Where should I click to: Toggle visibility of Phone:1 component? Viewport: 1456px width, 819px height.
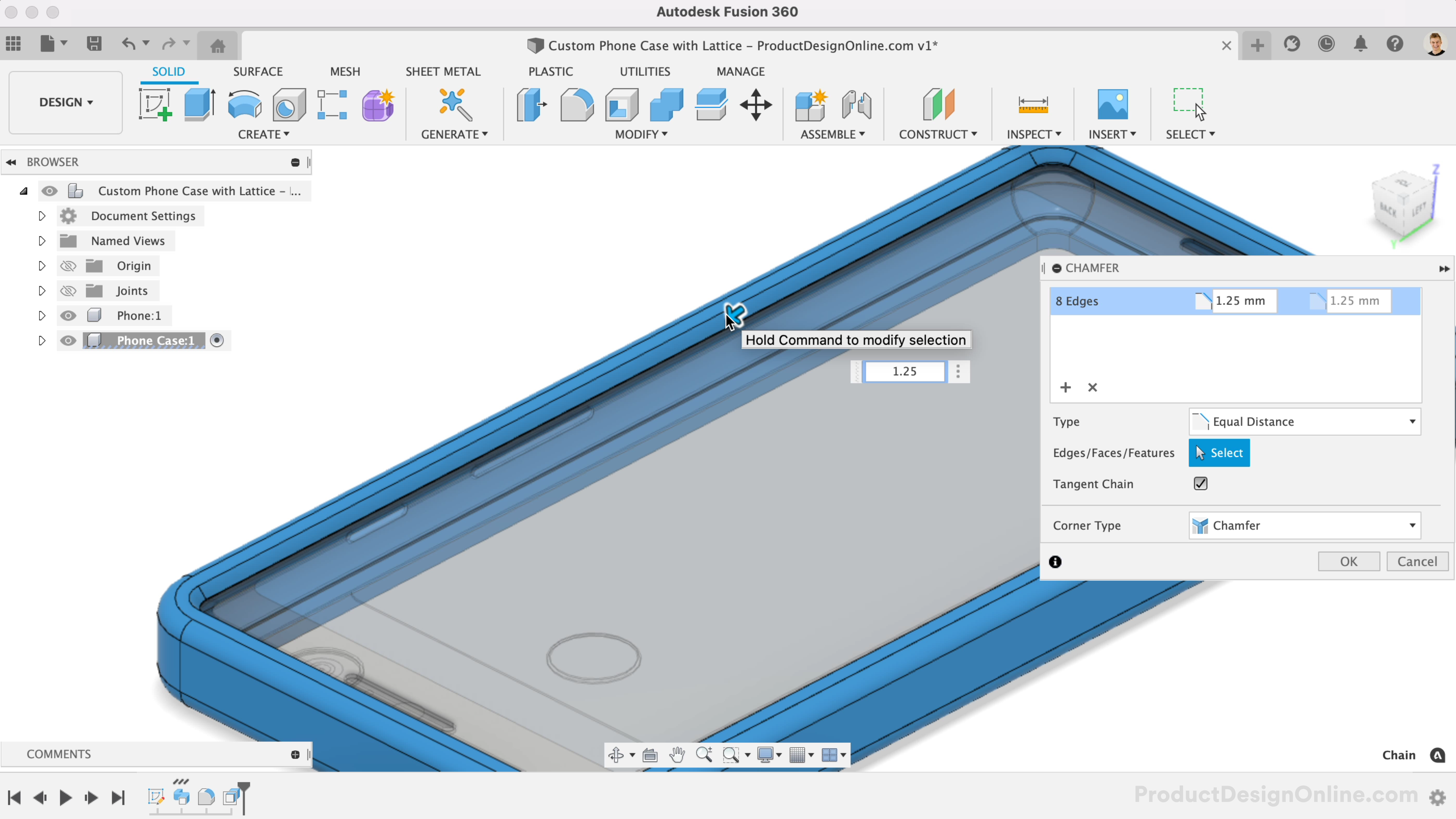click(x=68, y=315)
